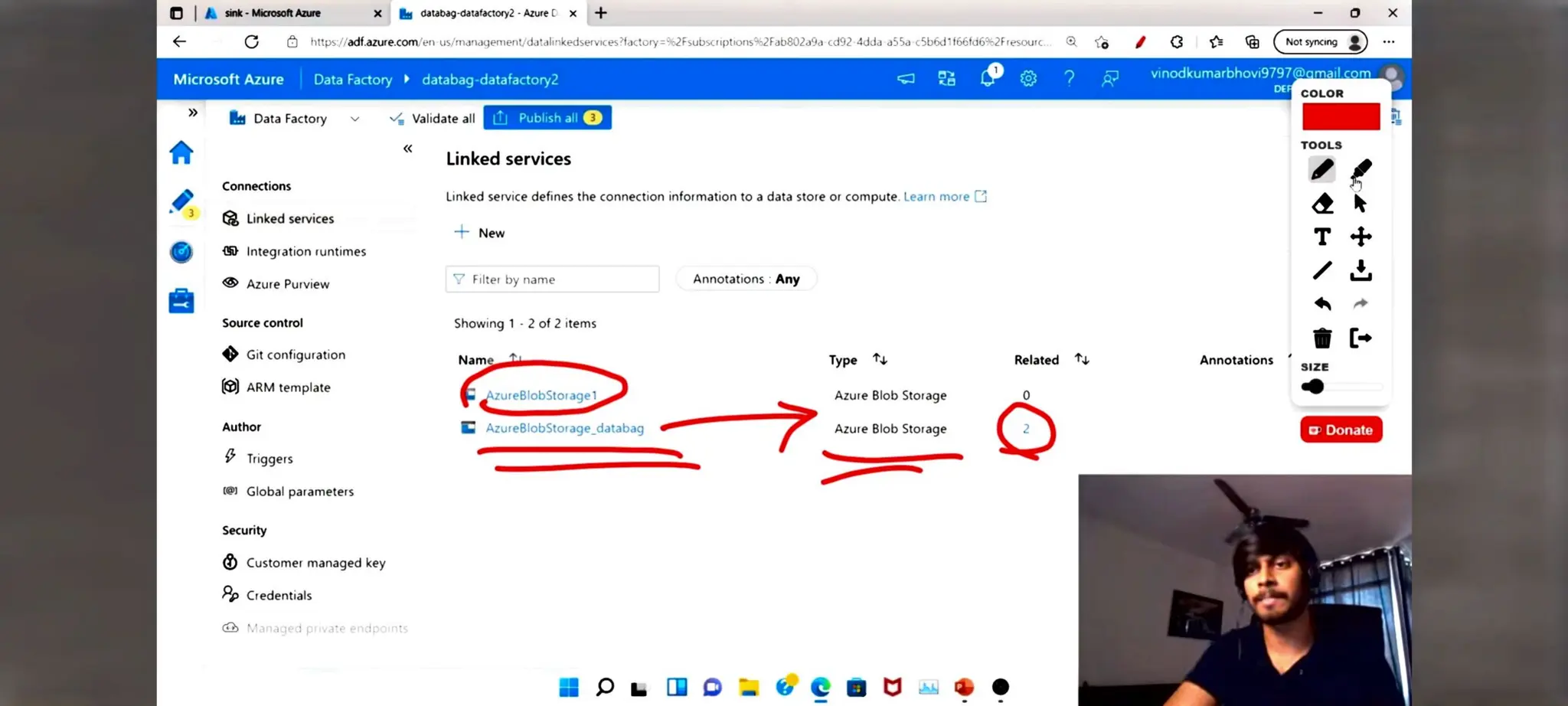This screenshot has width=1568, height=706.
Task: Click the Donate button
Action: click(x=1341, y=430)
